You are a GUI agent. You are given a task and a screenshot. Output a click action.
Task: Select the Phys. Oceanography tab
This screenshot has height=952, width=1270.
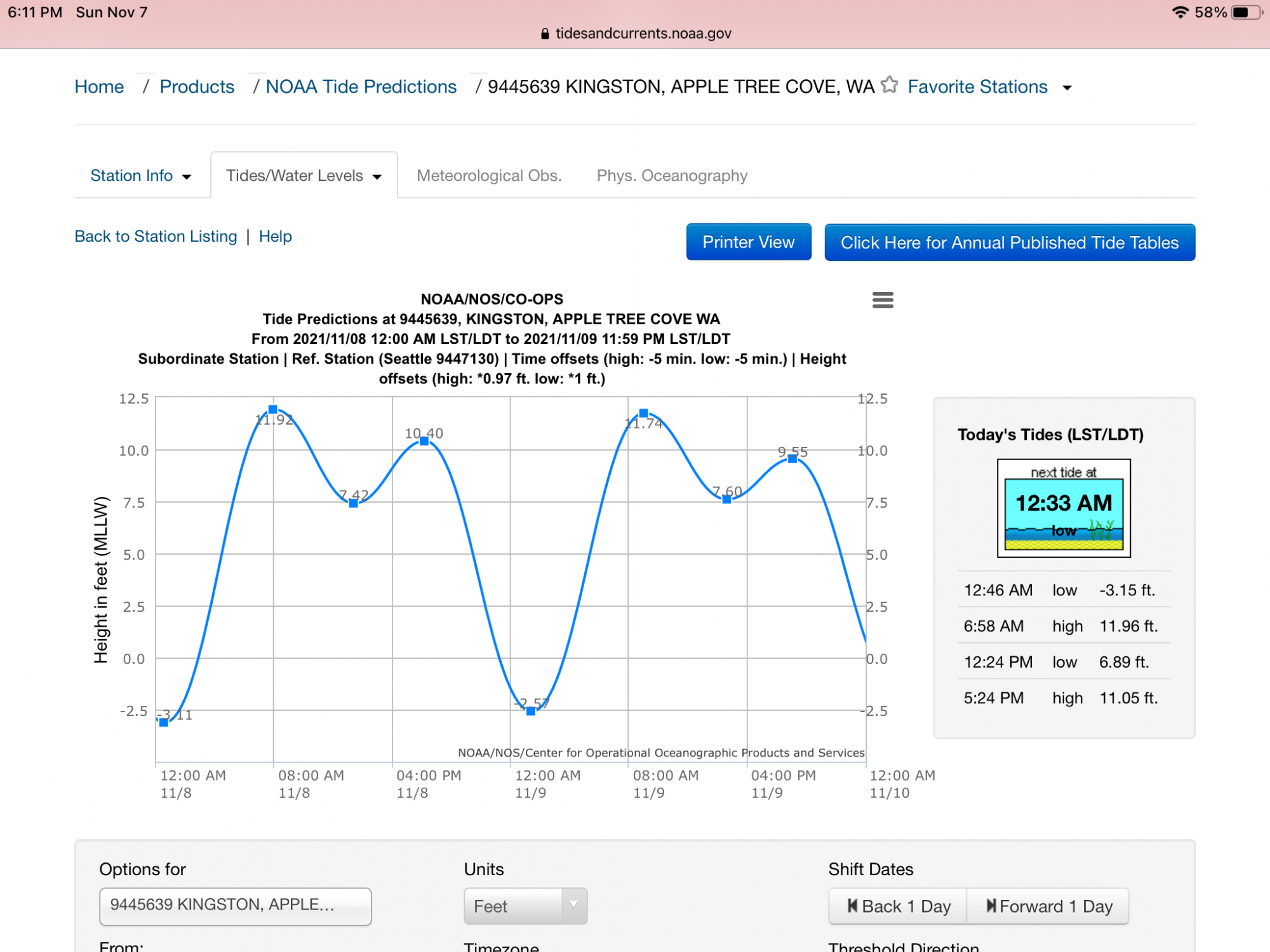[x=672, y=176]
